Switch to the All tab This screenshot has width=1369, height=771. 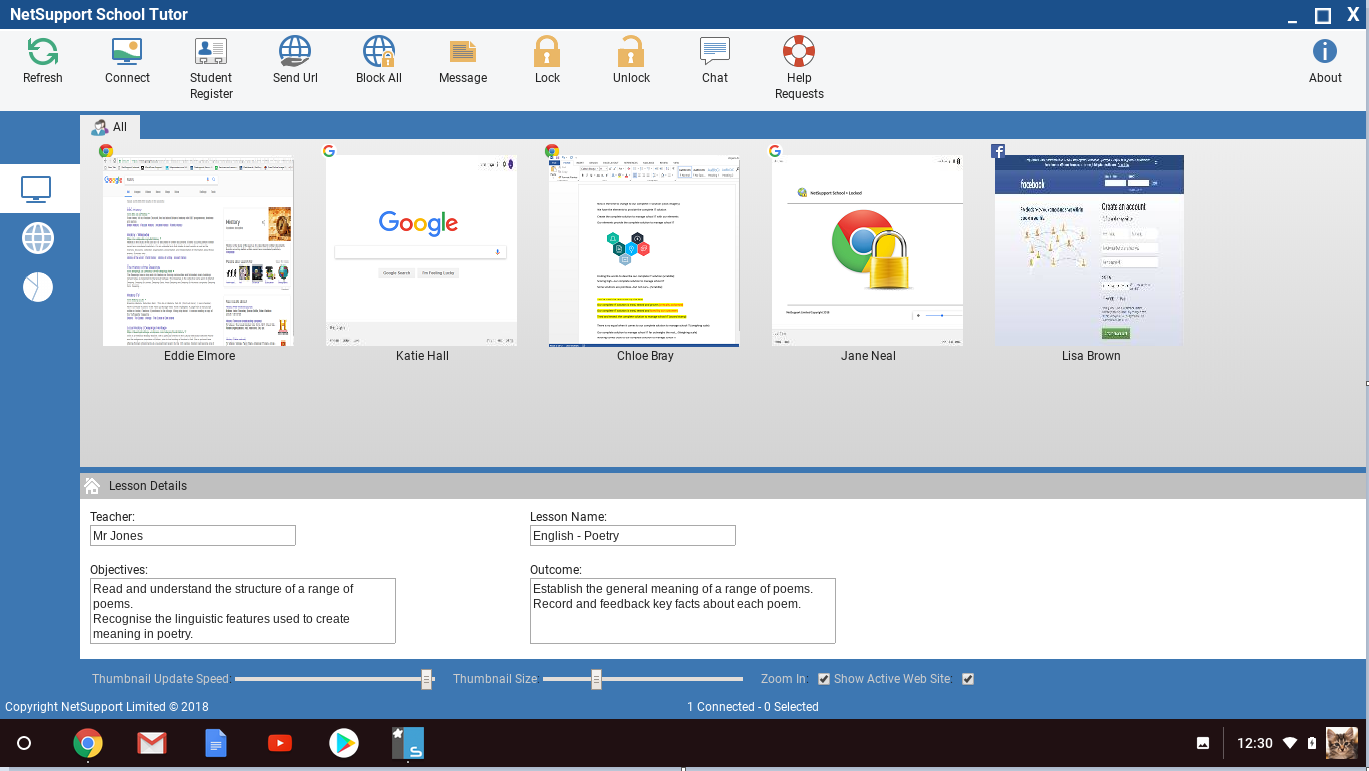pyautogui.click(x=110, y=127)
